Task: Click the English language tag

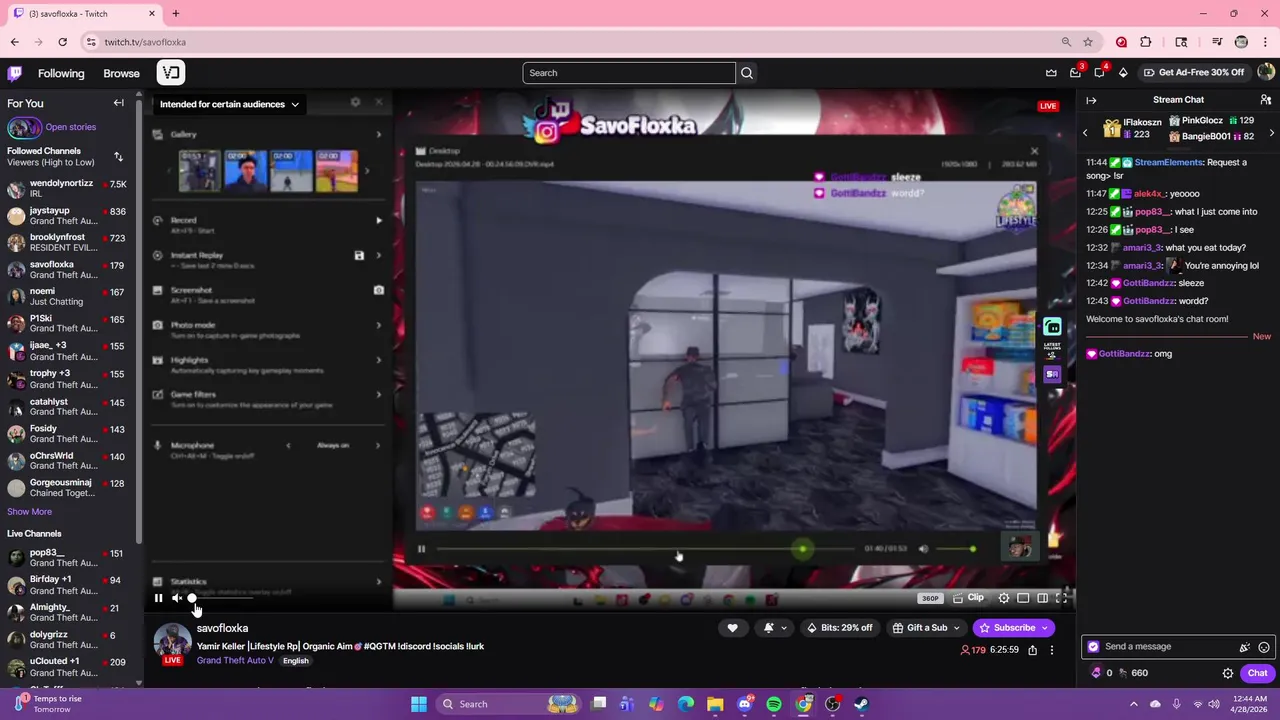Action: point(295,661)
